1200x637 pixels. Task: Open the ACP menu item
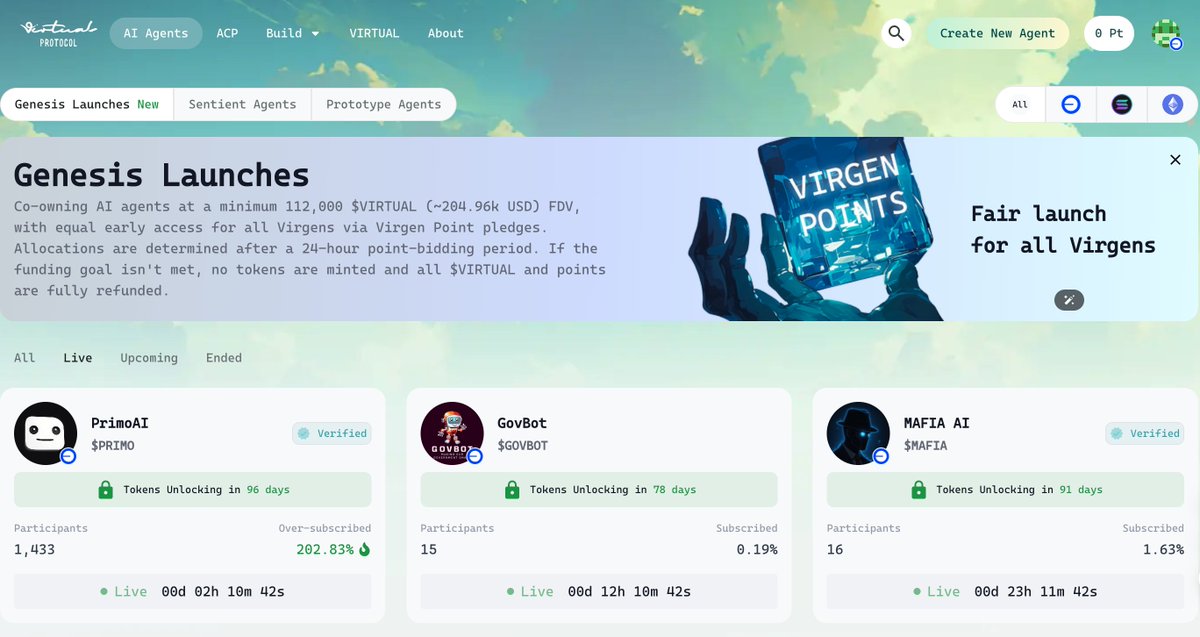coord(227,33)
